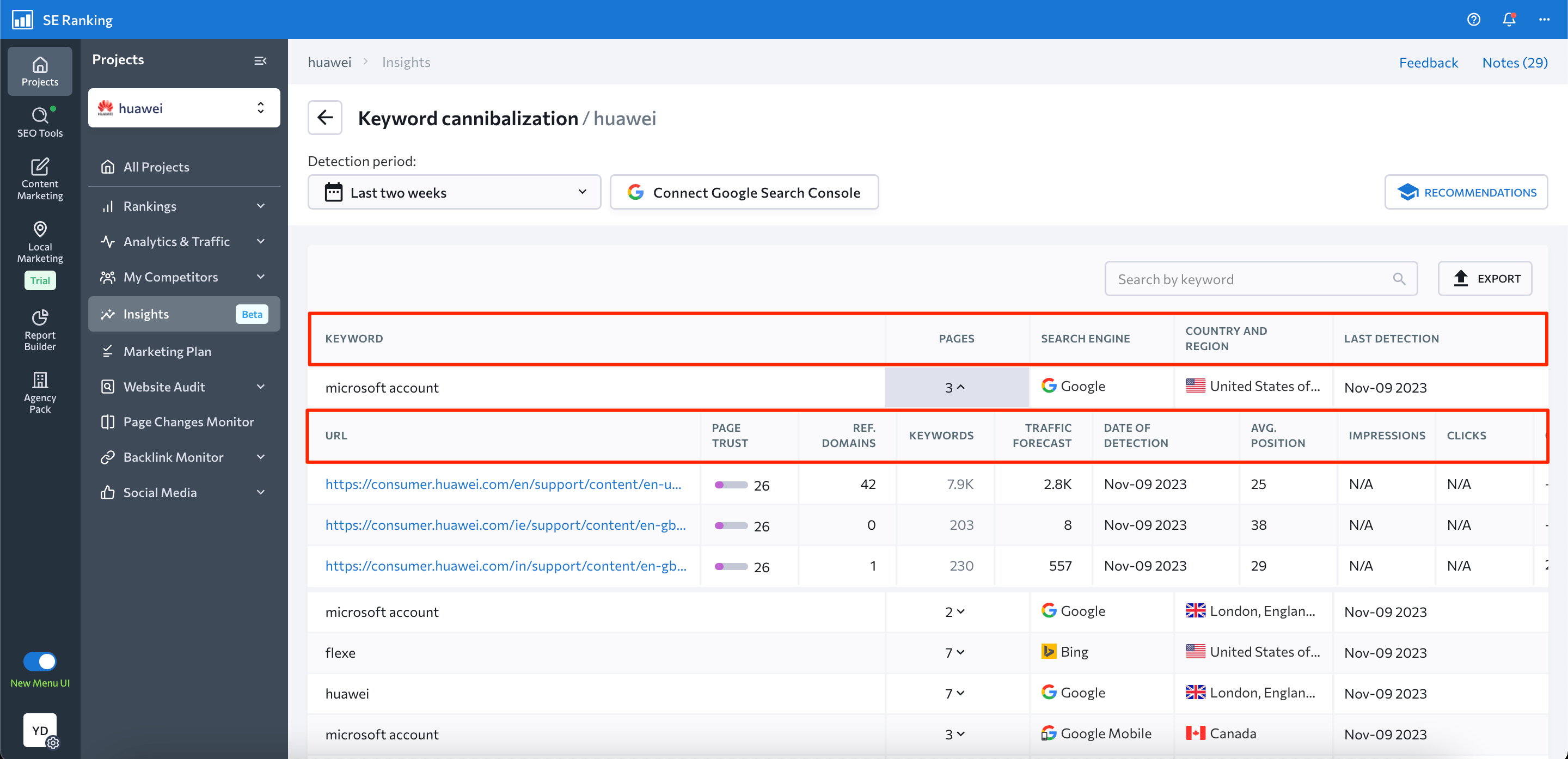
Task: Click Connect Google Search Console button
Action: (744, 192)
